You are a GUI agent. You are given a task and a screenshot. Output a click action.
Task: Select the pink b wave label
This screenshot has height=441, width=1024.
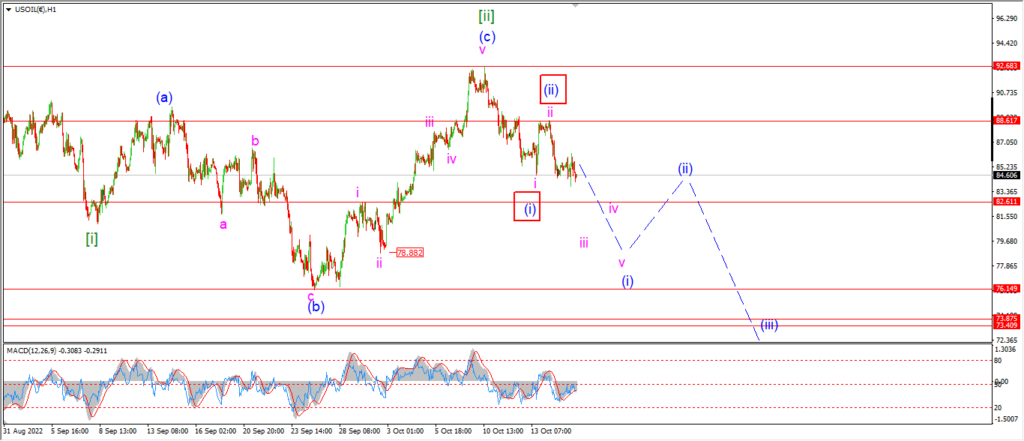point(255,141)
